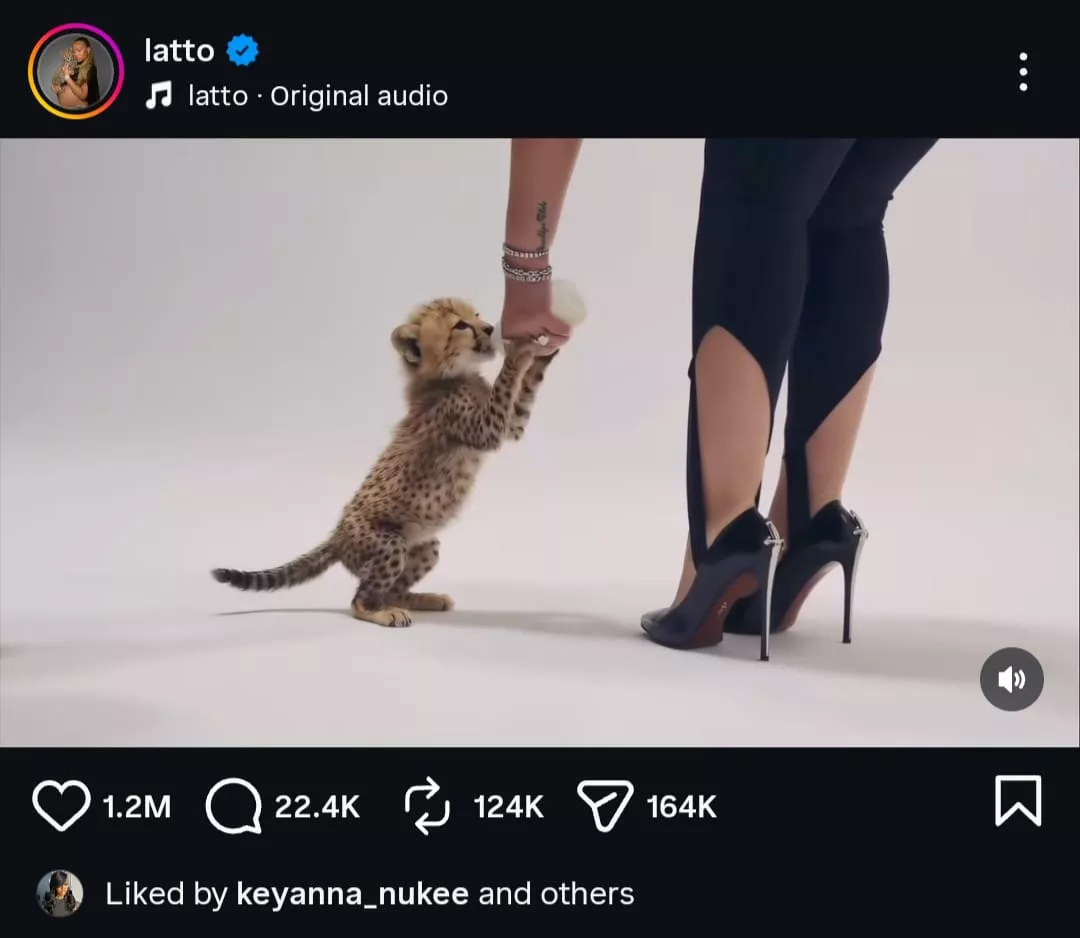Image resolution: width=1080 pixels, height=938 pixels.
Task: Open comments with speech bubble icon
Action: [233, 806]
